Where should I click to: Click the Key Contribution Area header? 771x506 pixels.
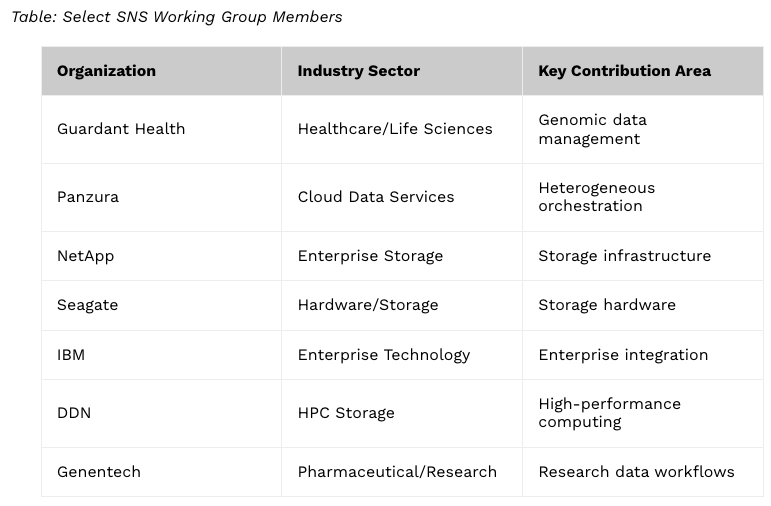coord(624,71)
